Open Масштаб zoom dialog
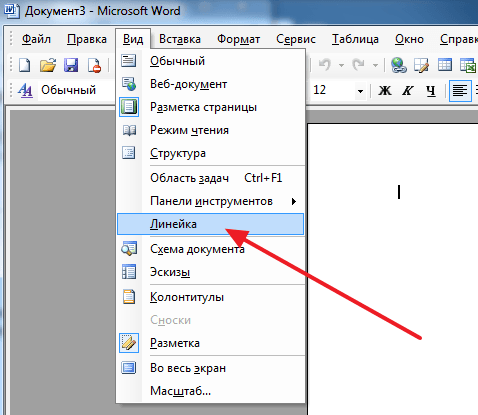This screenshot has width=478, height=415. (x=211, y=391)
